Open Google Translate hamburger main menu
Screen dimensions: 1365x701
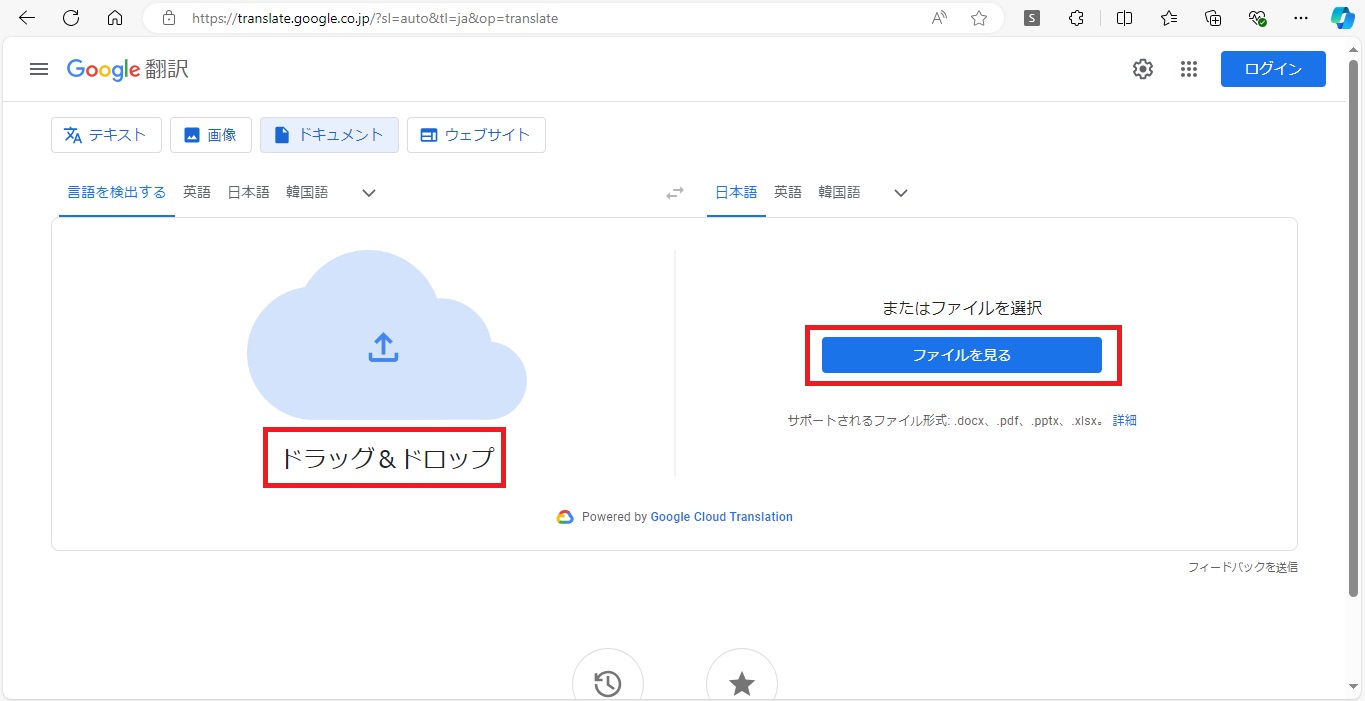pos(39,69)
